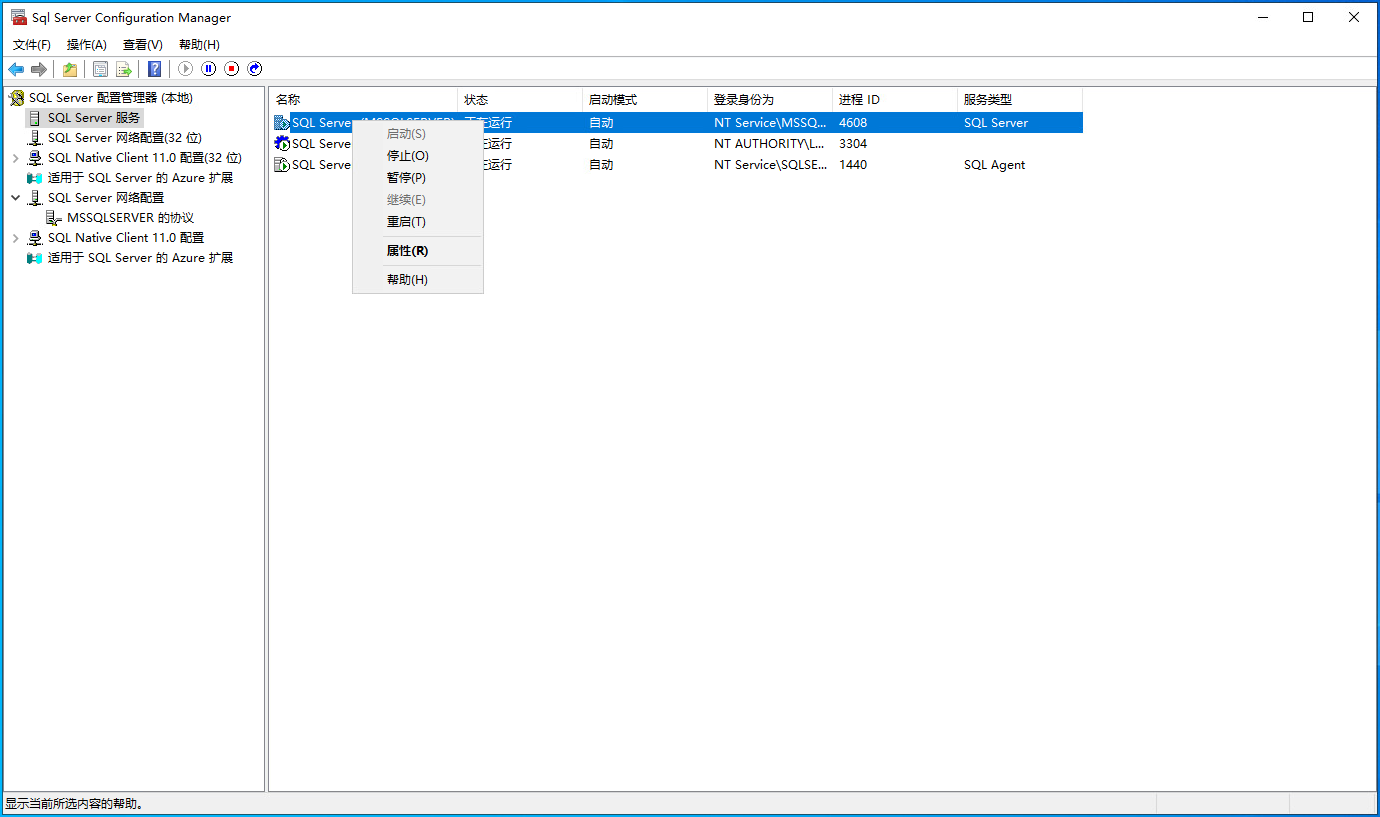
Task: Click the SQL Server 配置管理器 (本地) root icon
Action: 17,98
